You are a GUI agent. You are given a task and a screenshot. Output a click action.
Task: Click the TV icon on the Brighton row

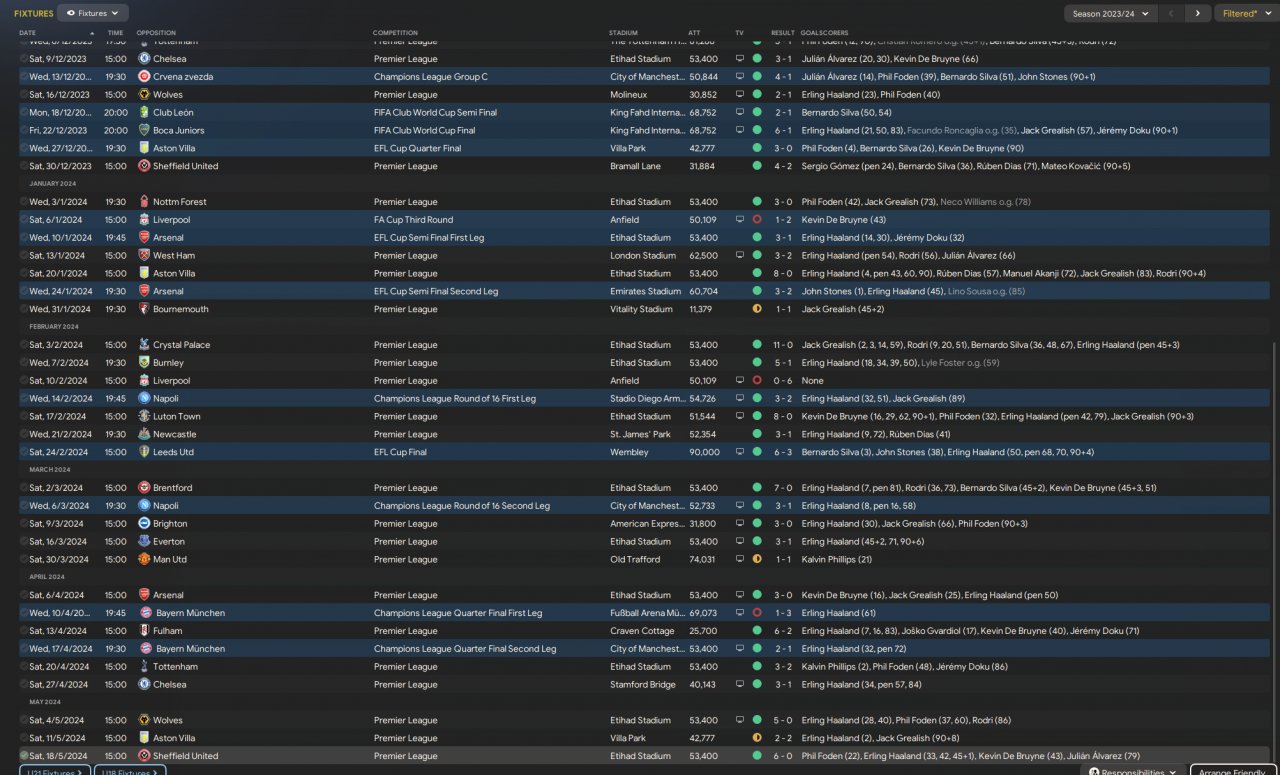pos(740,524)
